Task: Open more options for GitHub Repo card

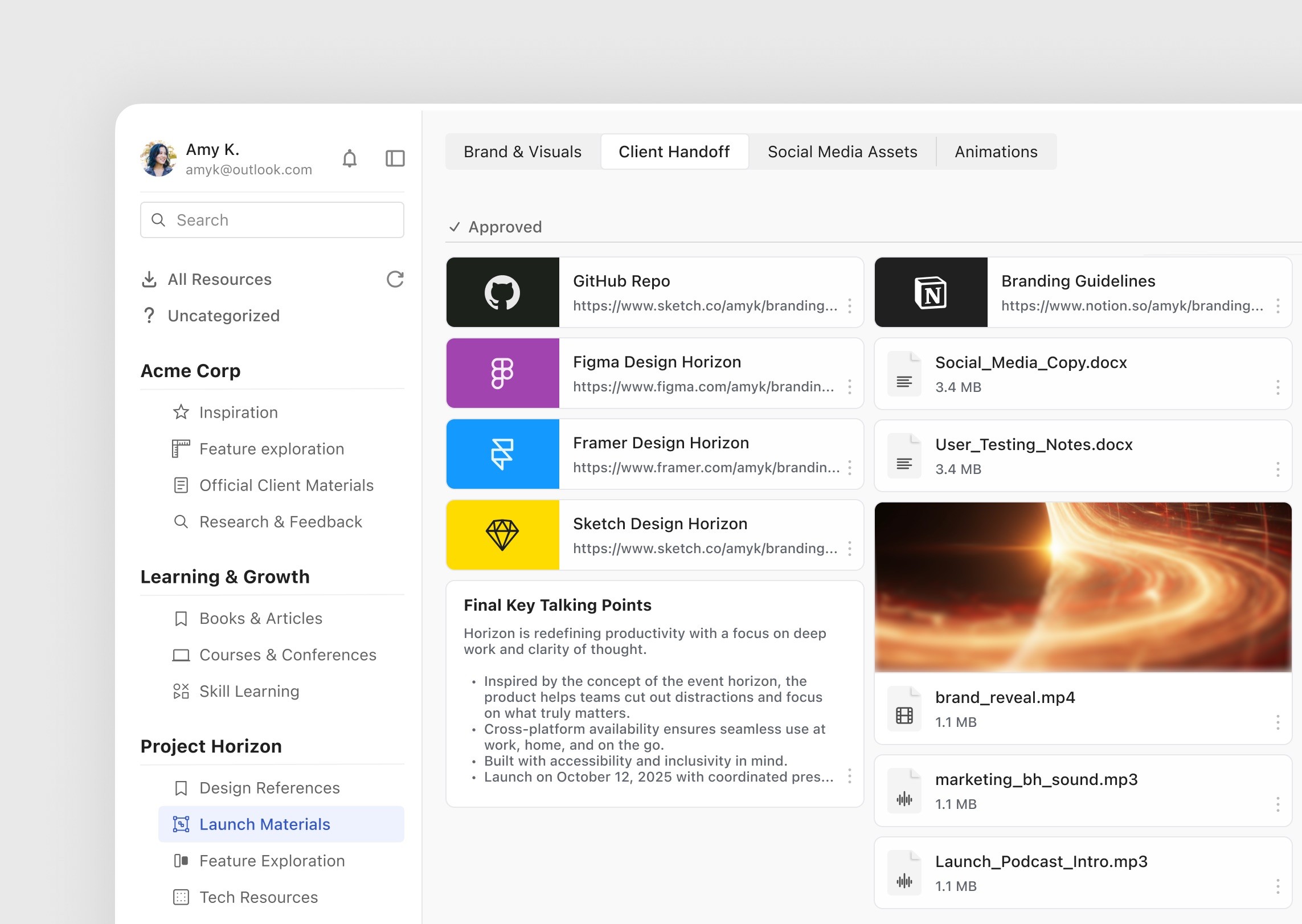Action: (849, 306)
